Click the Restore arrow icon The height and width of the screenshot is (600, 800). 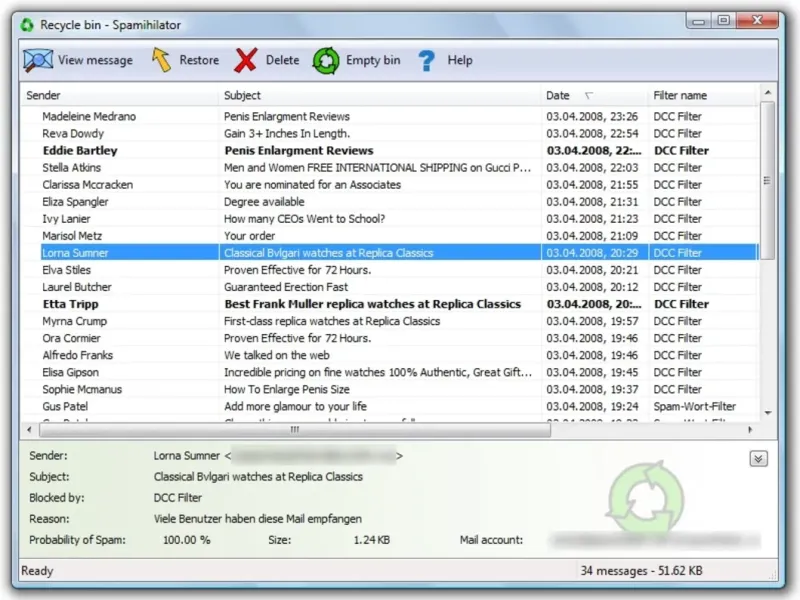(161, 60)
